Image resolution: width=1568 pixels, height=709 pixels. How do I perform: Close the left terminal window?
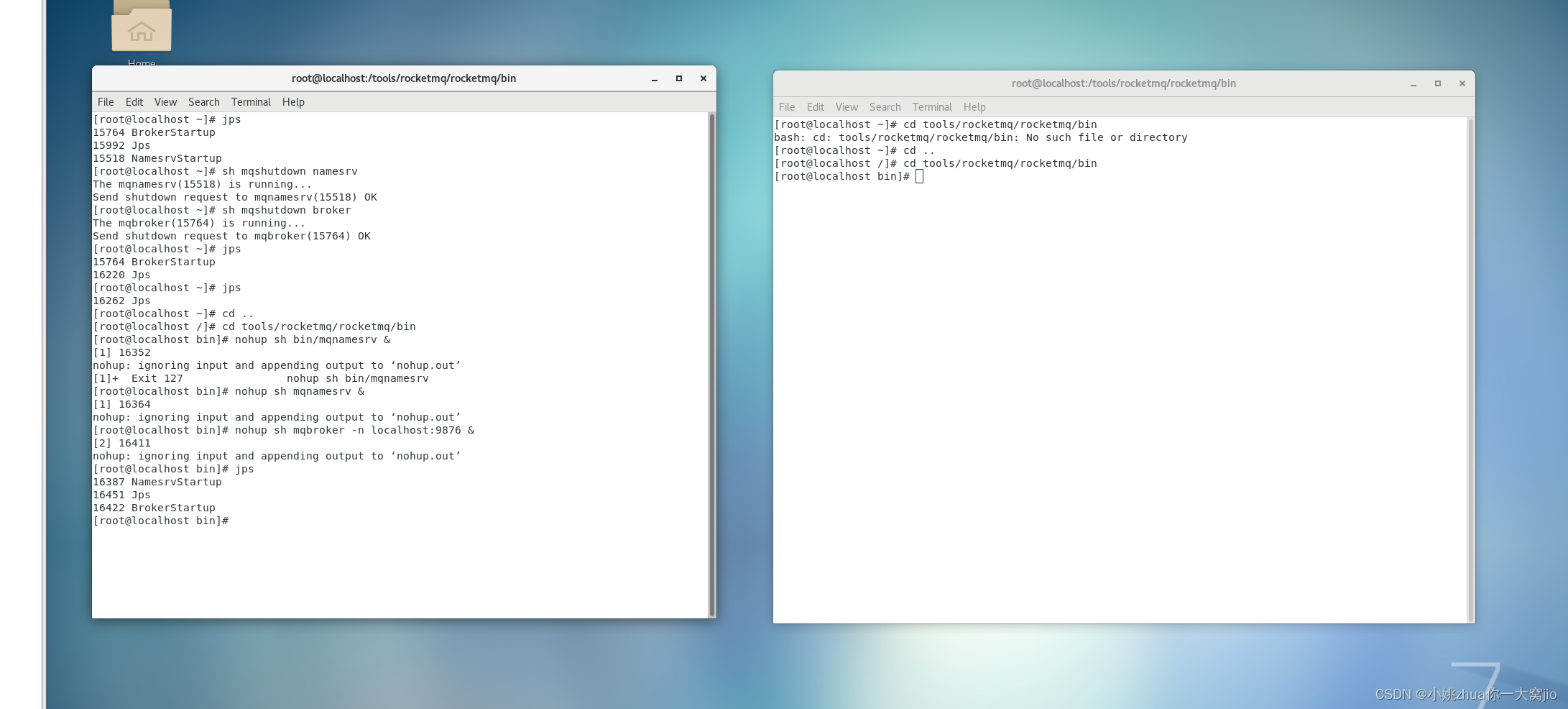click(703, 78)
